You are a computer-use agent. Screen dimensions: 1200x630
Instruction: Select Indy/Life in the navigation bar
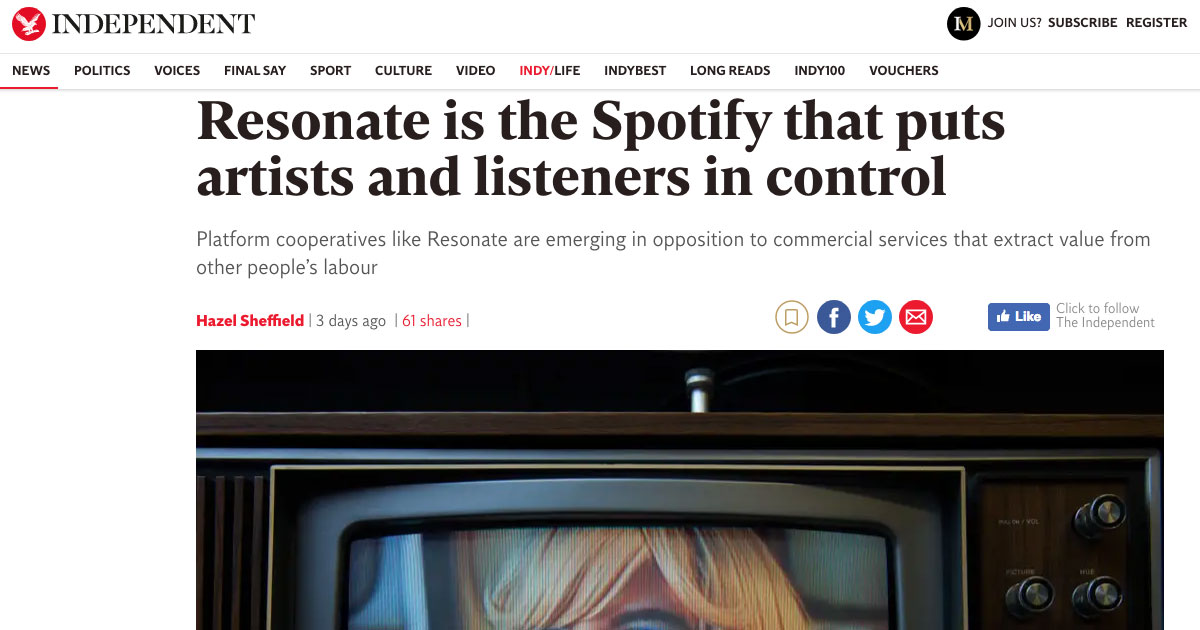click(x=549, y=70)
